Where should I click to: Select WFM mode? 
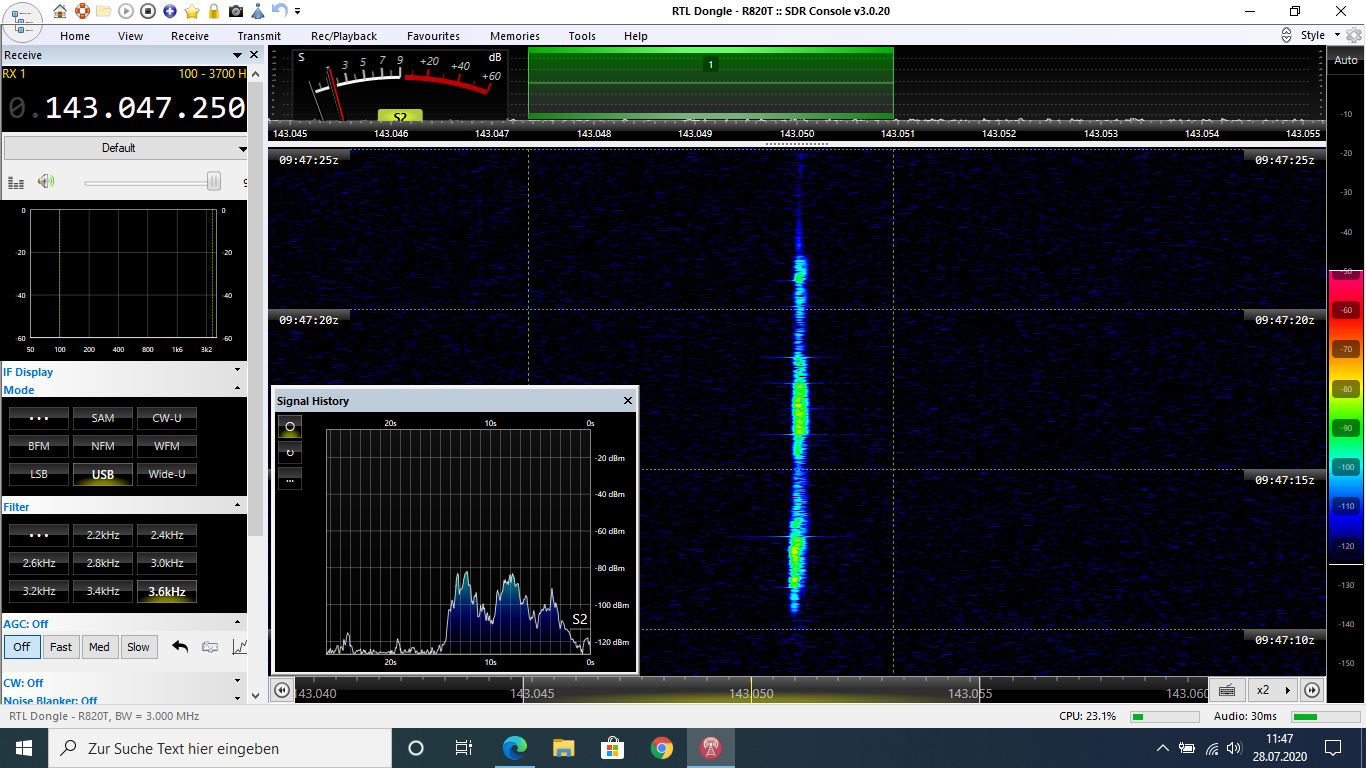pyautogui.click(x=167, y=446)
